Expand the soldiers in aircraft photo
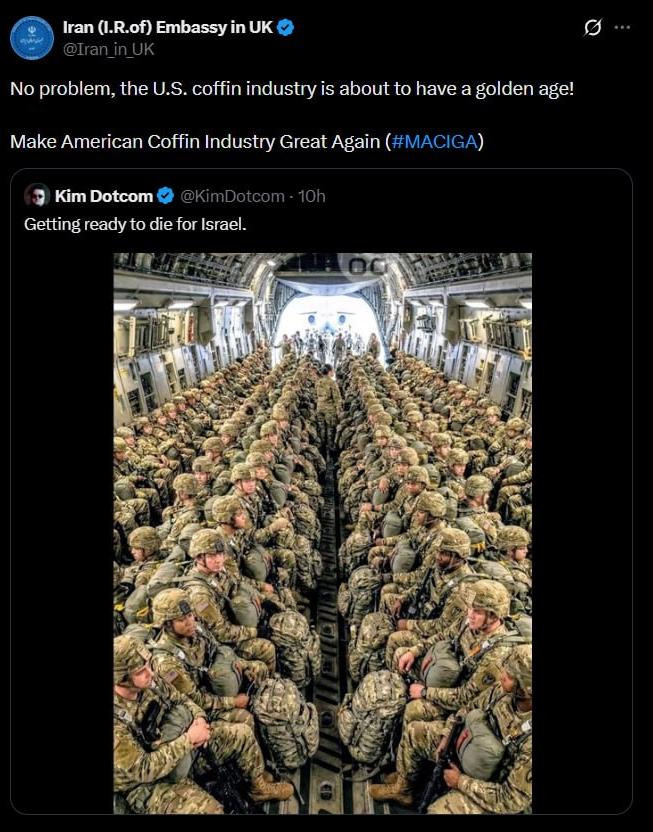This screenshot has width=653, height=832. click(322, 560)
